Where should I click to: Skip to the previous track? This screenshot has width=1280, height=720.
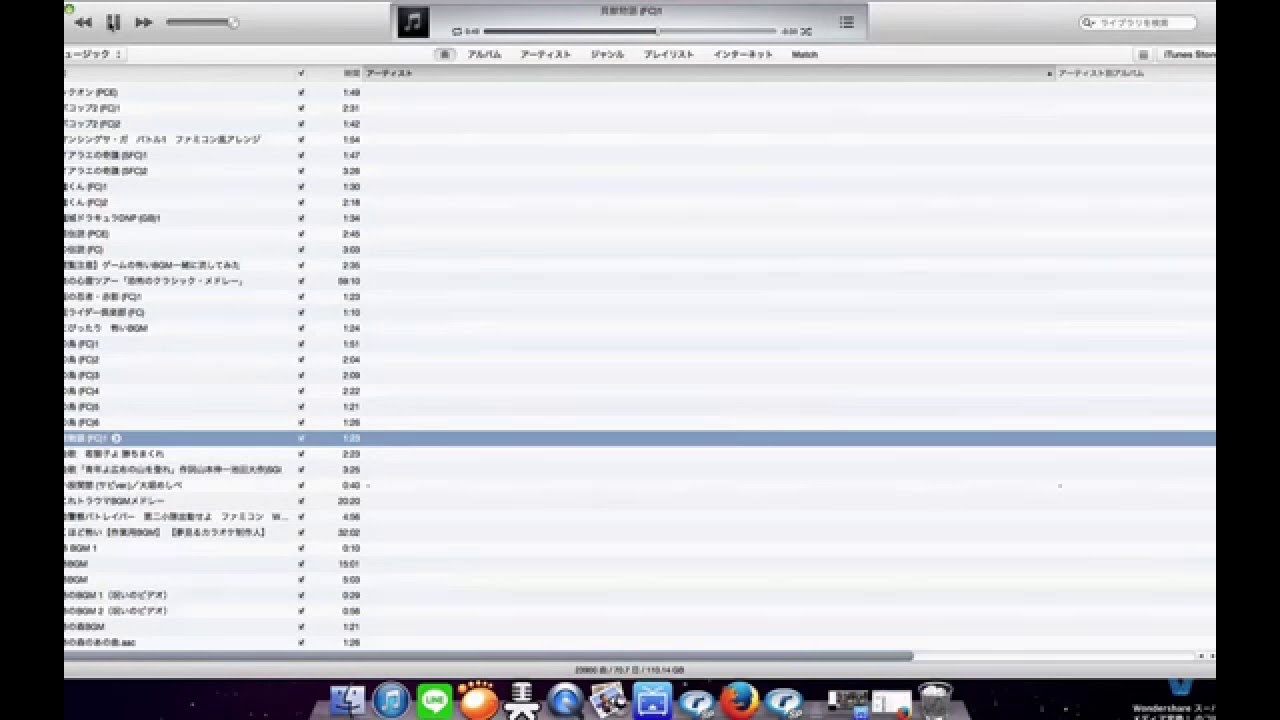83,22
